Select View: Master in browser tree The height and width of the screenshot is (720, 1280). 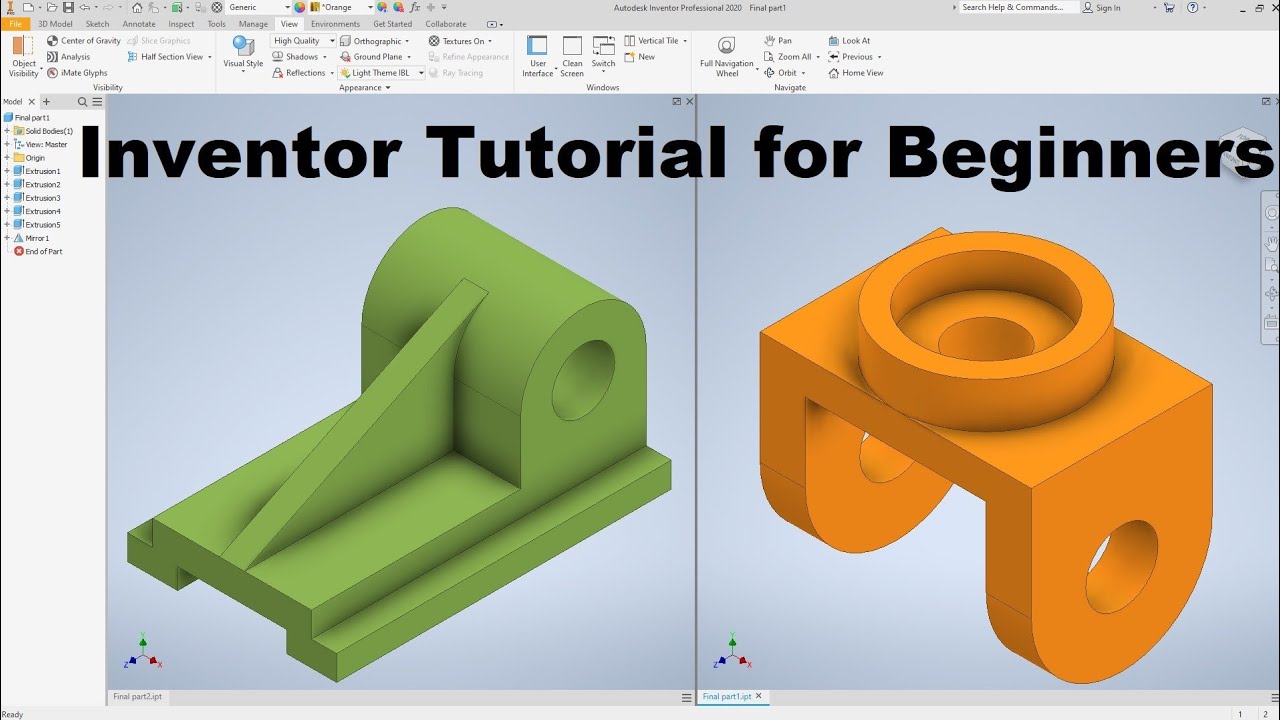(41, 144)
